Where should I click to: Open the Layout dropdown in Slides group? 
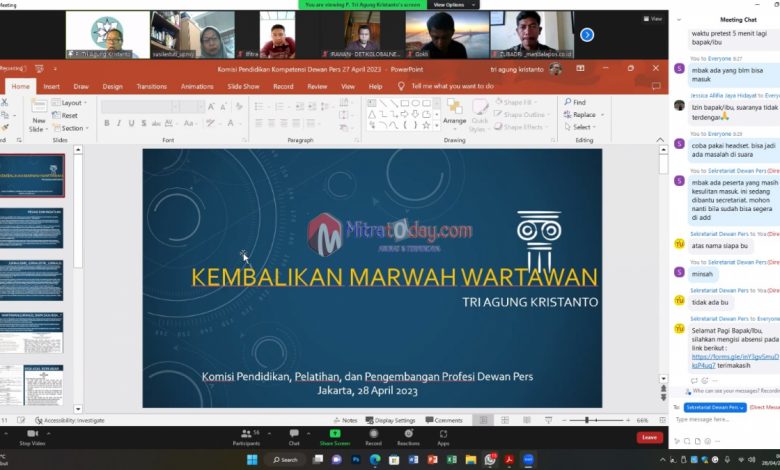[x=70, y=102]
